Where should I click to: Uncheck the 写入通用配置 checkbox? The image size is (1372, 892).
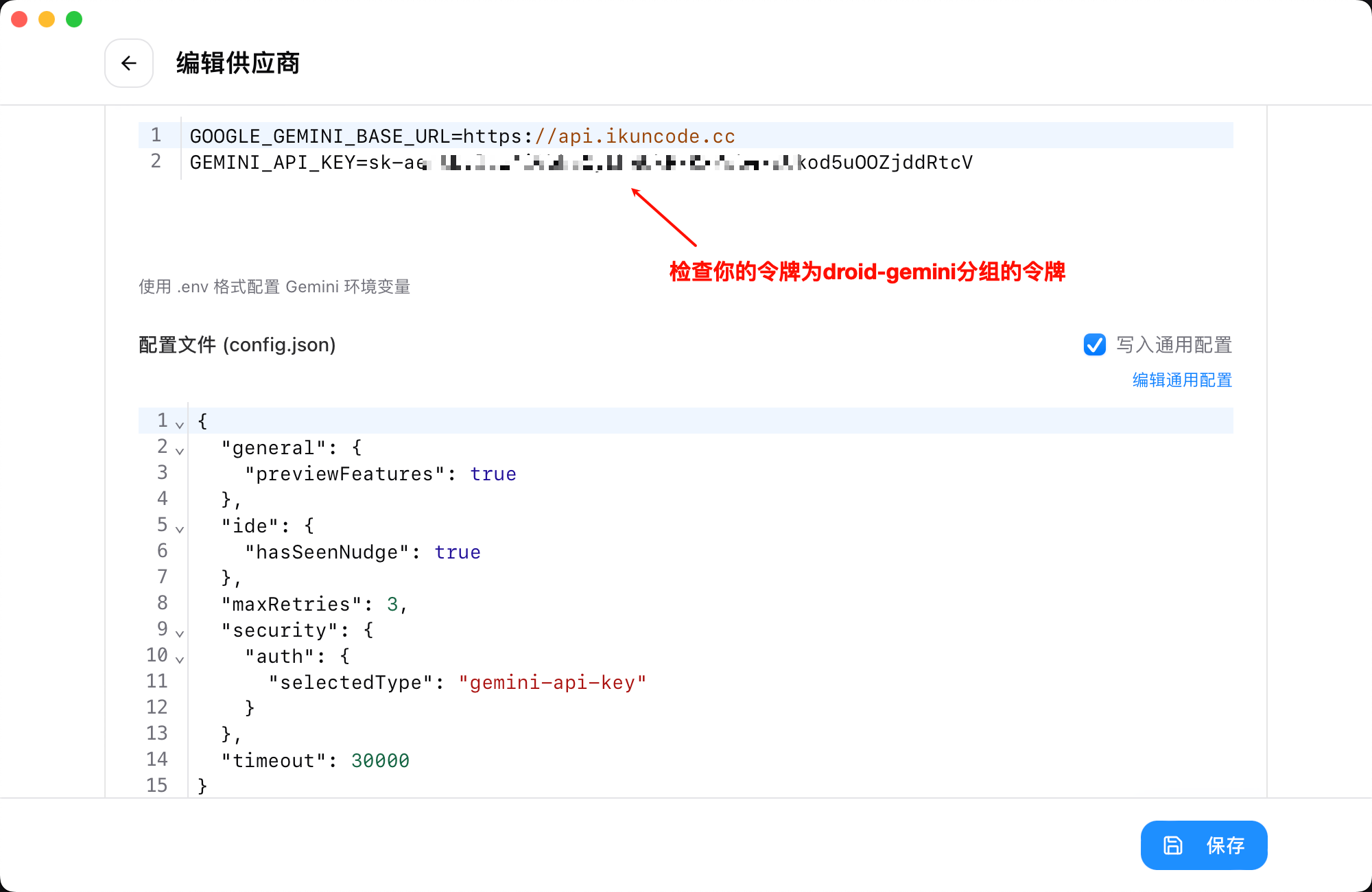point(1095,345)
